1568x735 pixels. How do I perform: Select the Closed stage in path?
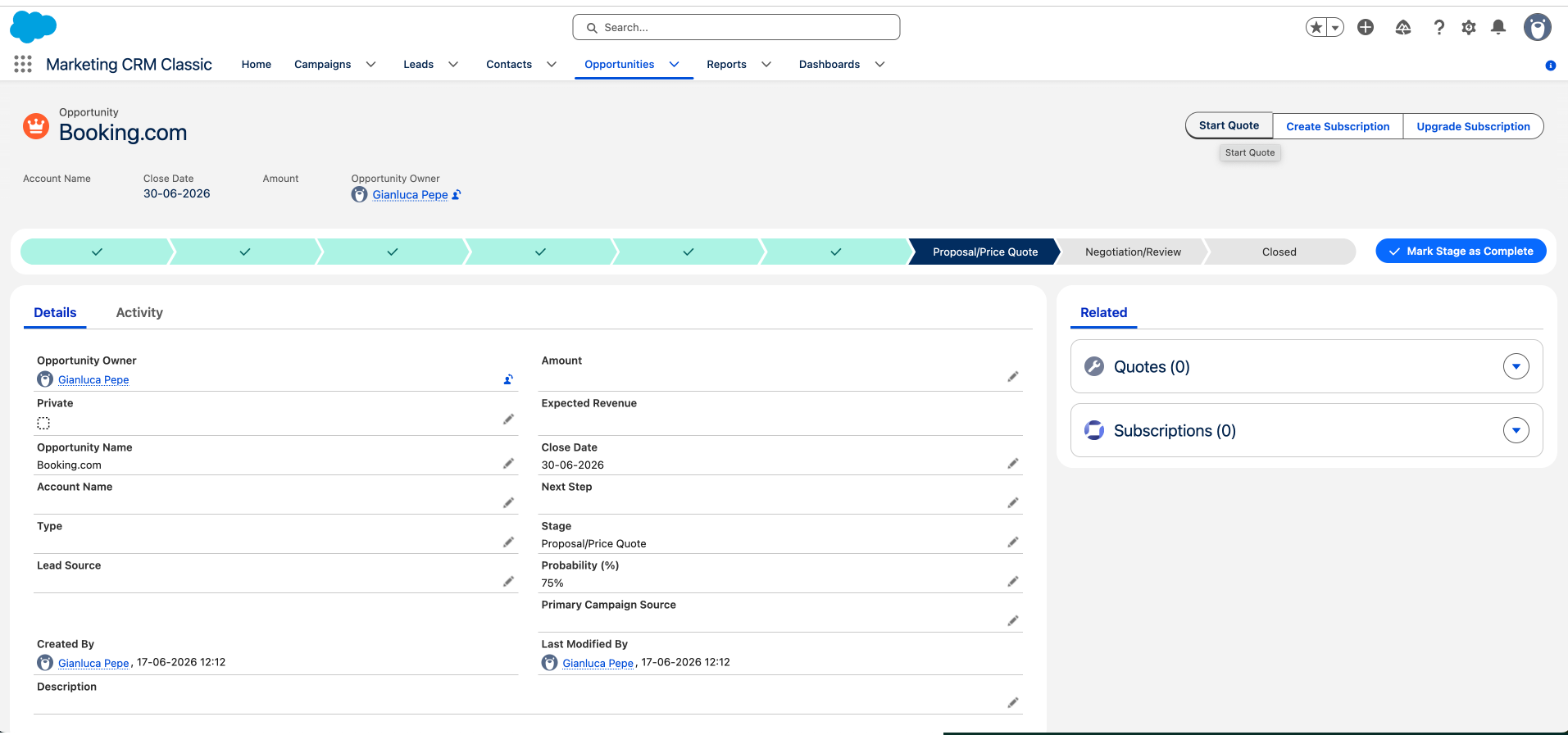pos(1279,252)
